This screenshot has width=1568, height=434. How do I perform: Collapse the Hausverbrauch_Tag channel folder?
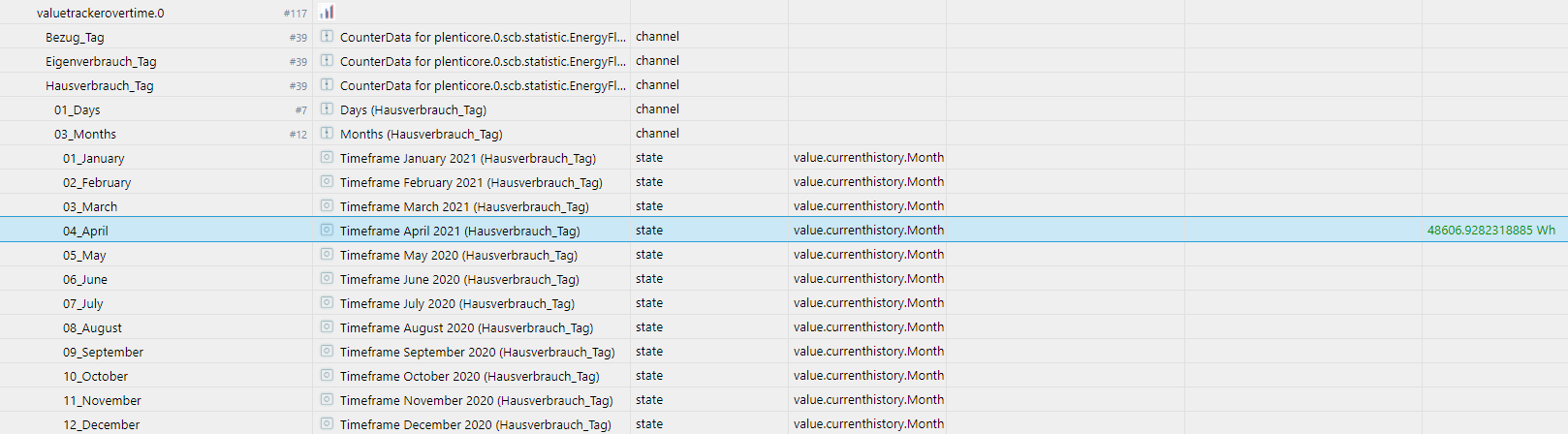tap(99, 86)
